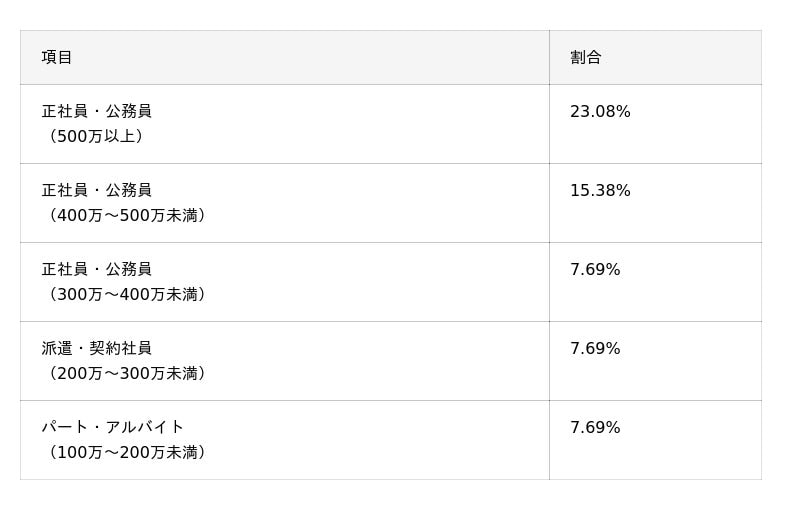The height and width of the screenshot is (510, 800).
Task: Click 7.69% in the パート・アルバイト row
Action: [x=595, y=428]
